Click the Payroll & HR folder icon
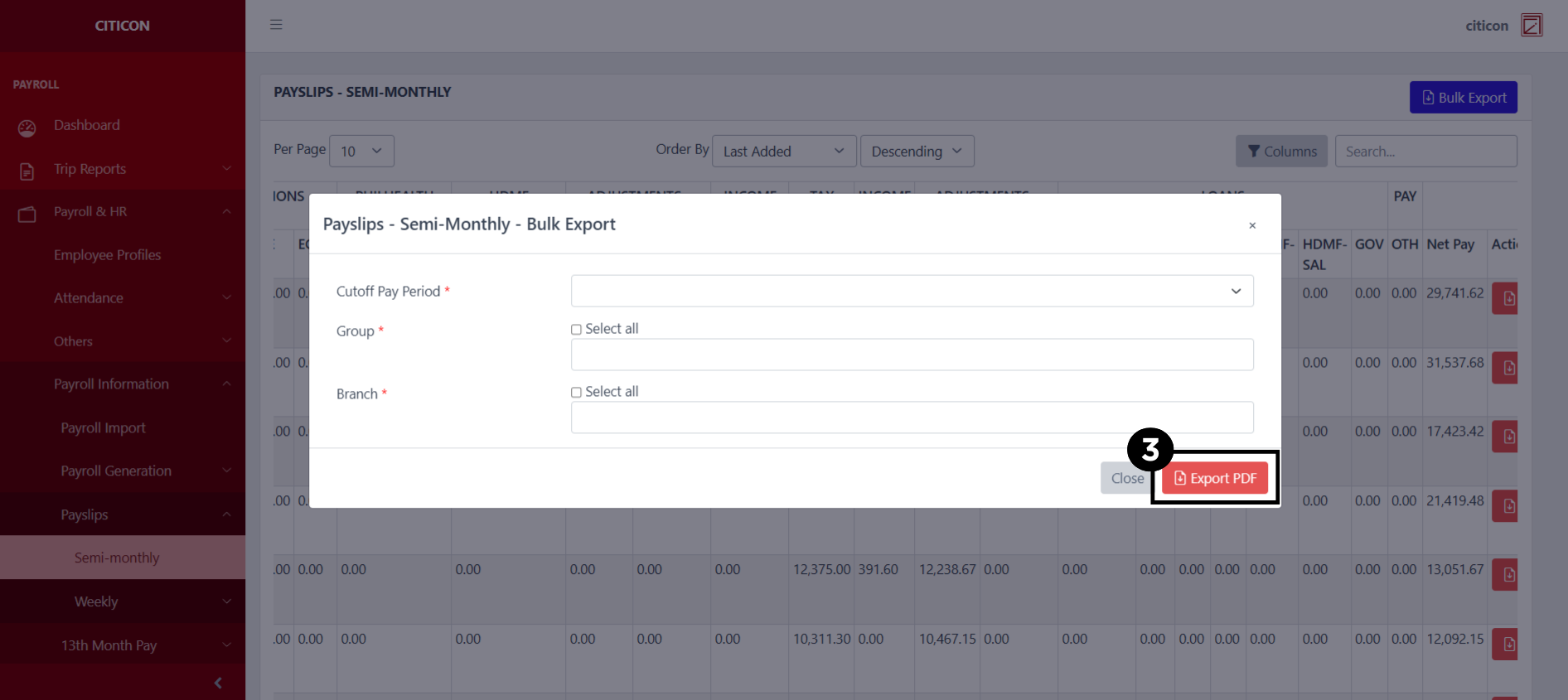Viewport: 1568px width, 700px height. [27, 215]
